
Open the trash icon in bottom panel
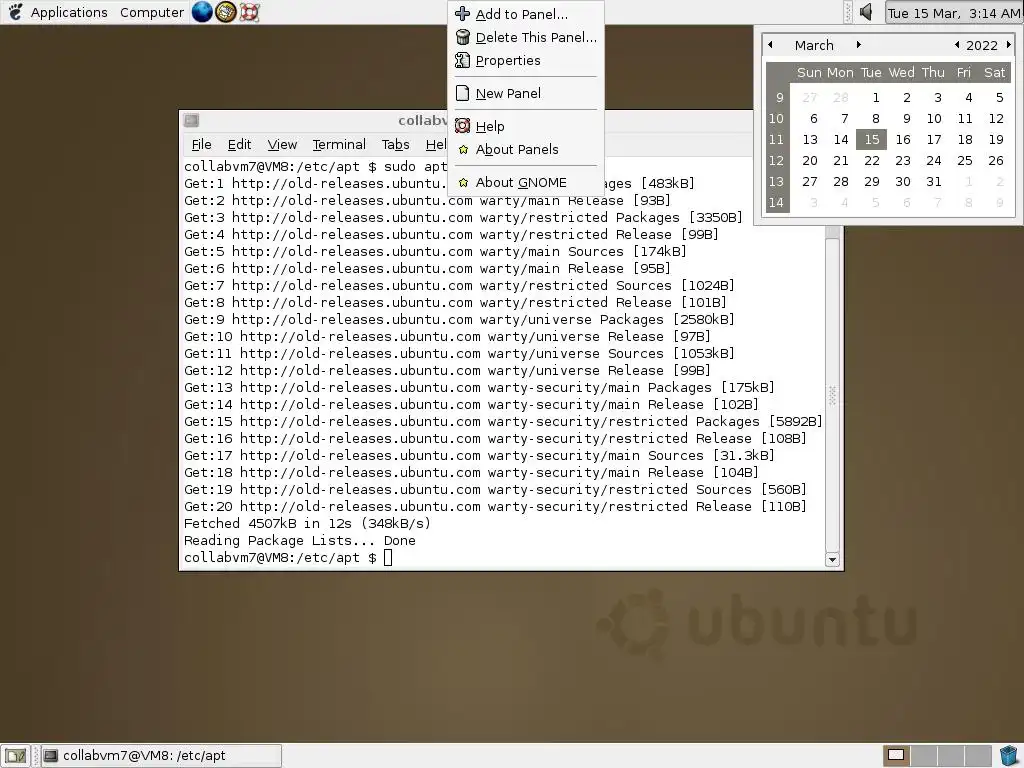1008,756
